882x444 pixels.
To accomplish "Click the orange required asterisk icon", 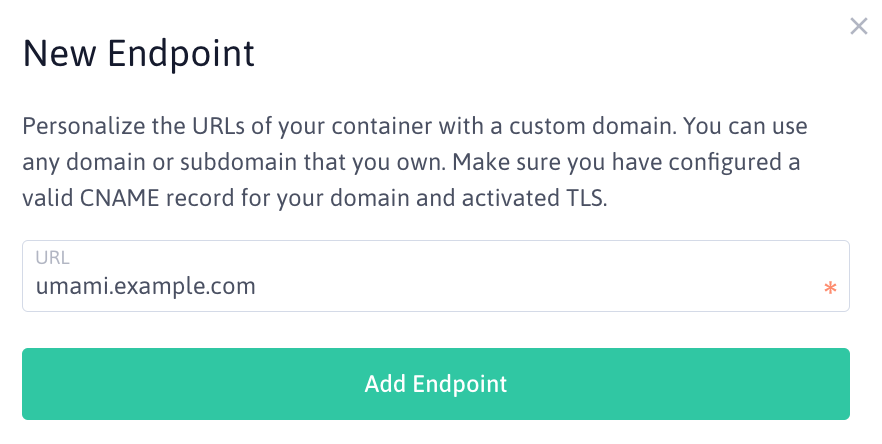I will coord(830,288).
